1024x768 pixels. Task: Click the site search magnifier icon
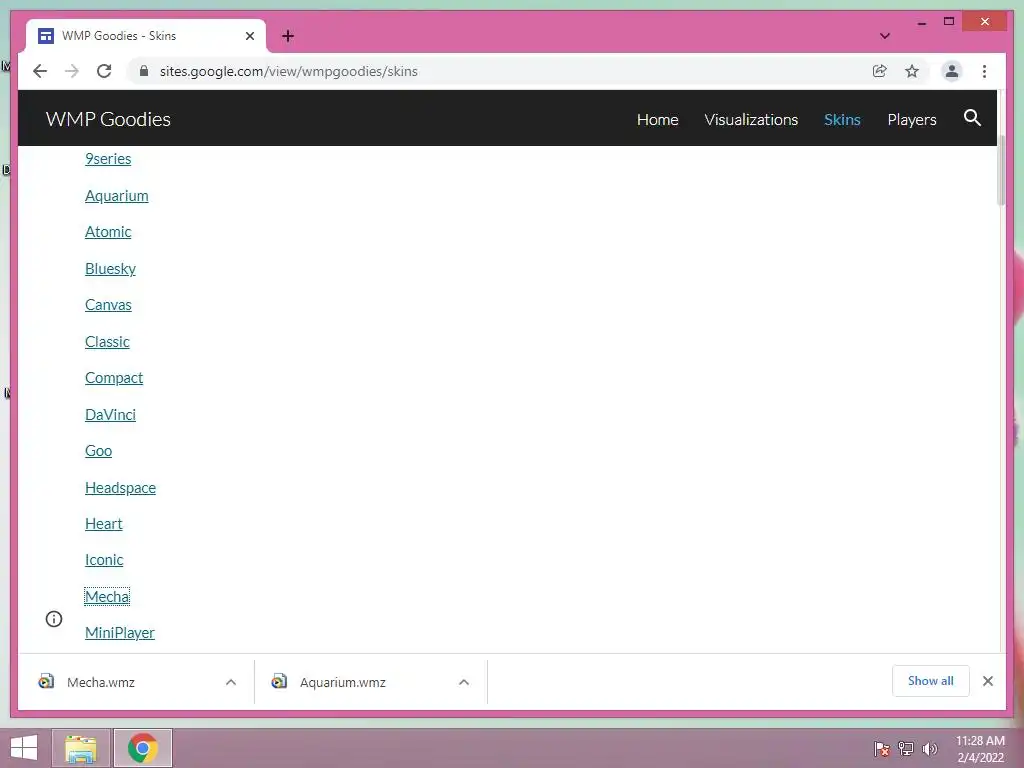pyautogui.click(x=972, y=118)
